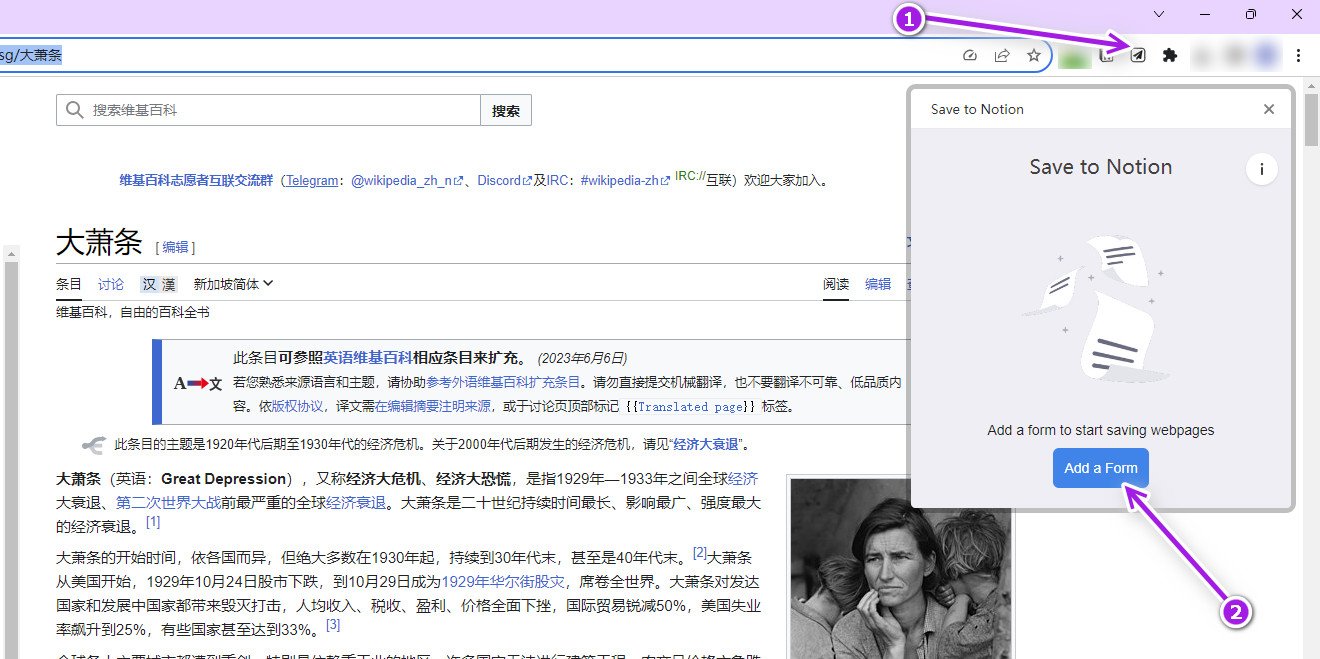Switch from 阅读 to 编辑 mode

click(x=877, y=284)
